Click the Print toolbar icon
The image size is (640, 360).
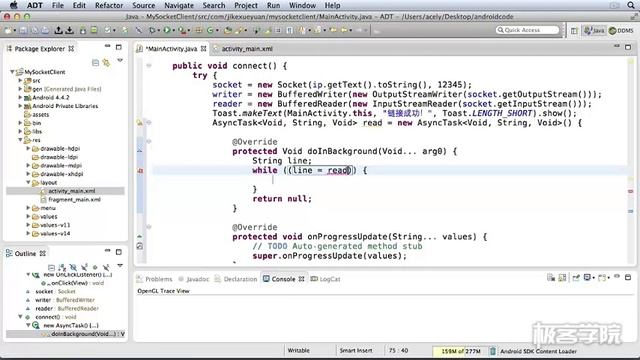pos(44,30)
